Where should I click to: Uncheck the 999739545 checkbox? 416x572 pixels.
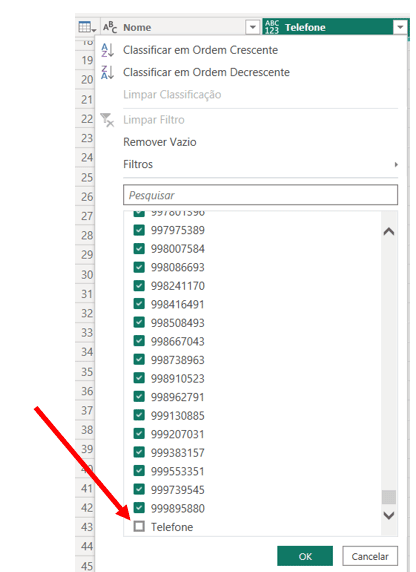[139, 489]
